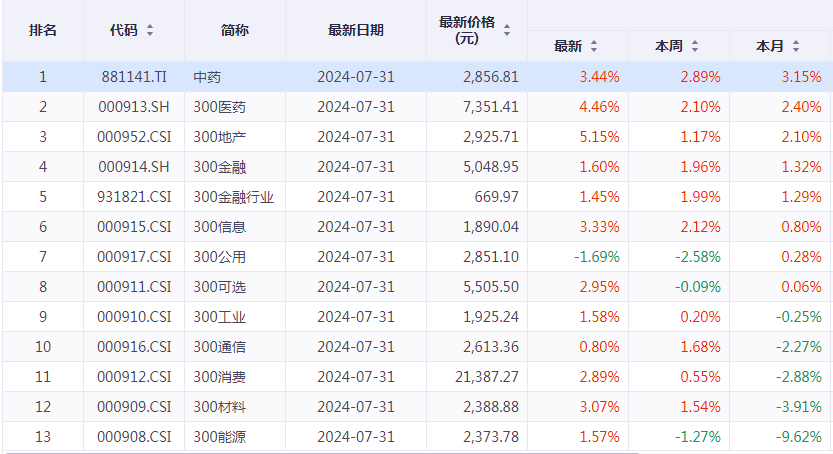This screenshot has width=833, height=454.
Task: Click the sort arrows next to 最新 column
Action: coord(594,46)
